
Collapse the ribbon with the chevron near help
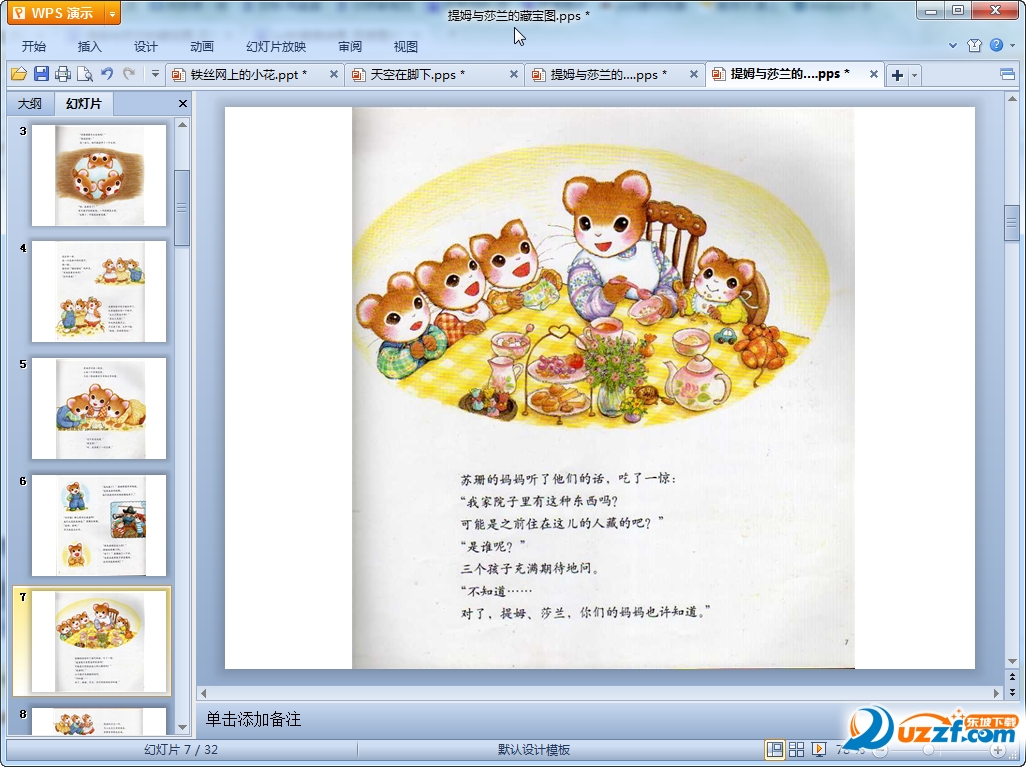tap(953, 46)
